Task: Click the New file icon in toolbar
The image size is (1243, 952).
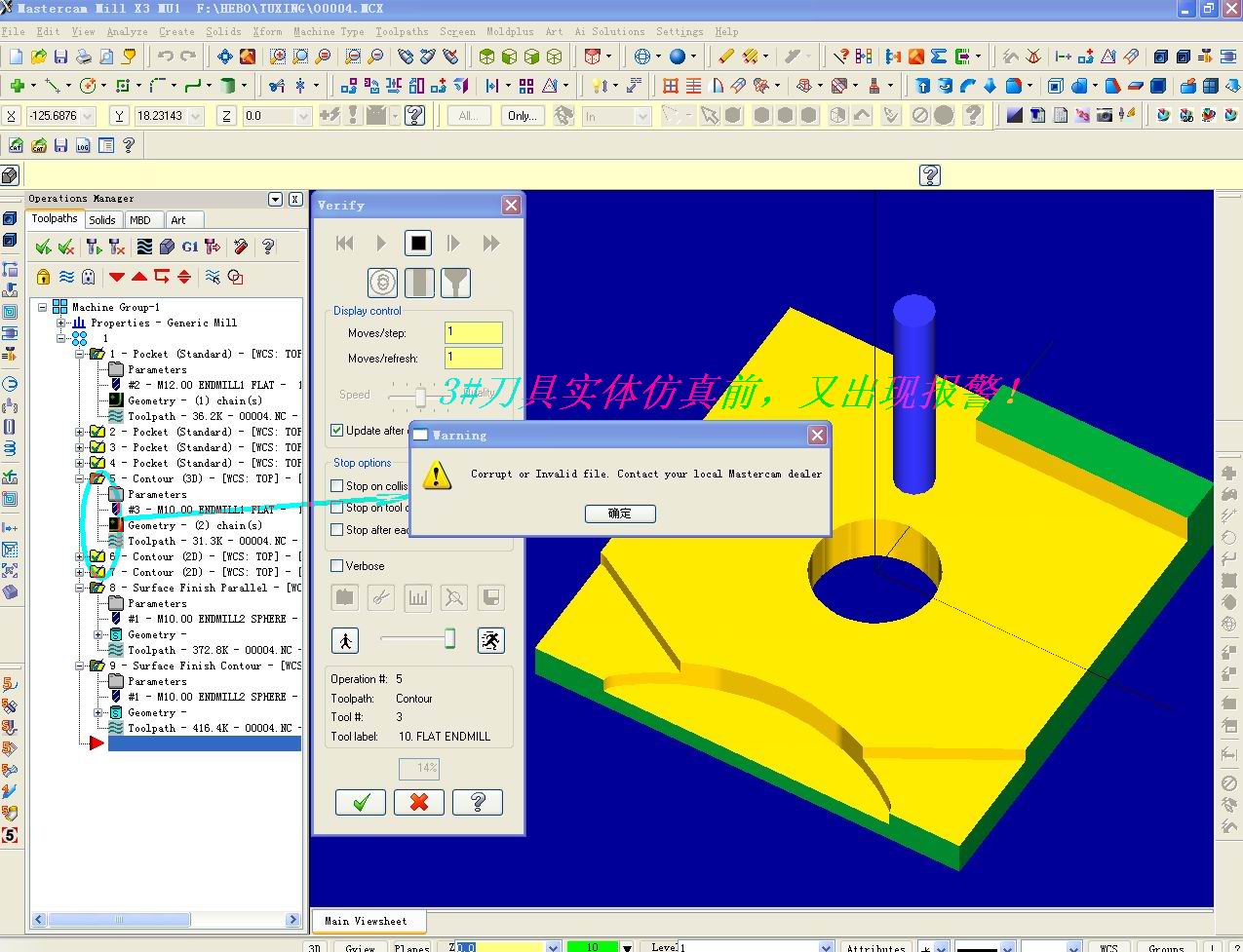Action: 17,57
